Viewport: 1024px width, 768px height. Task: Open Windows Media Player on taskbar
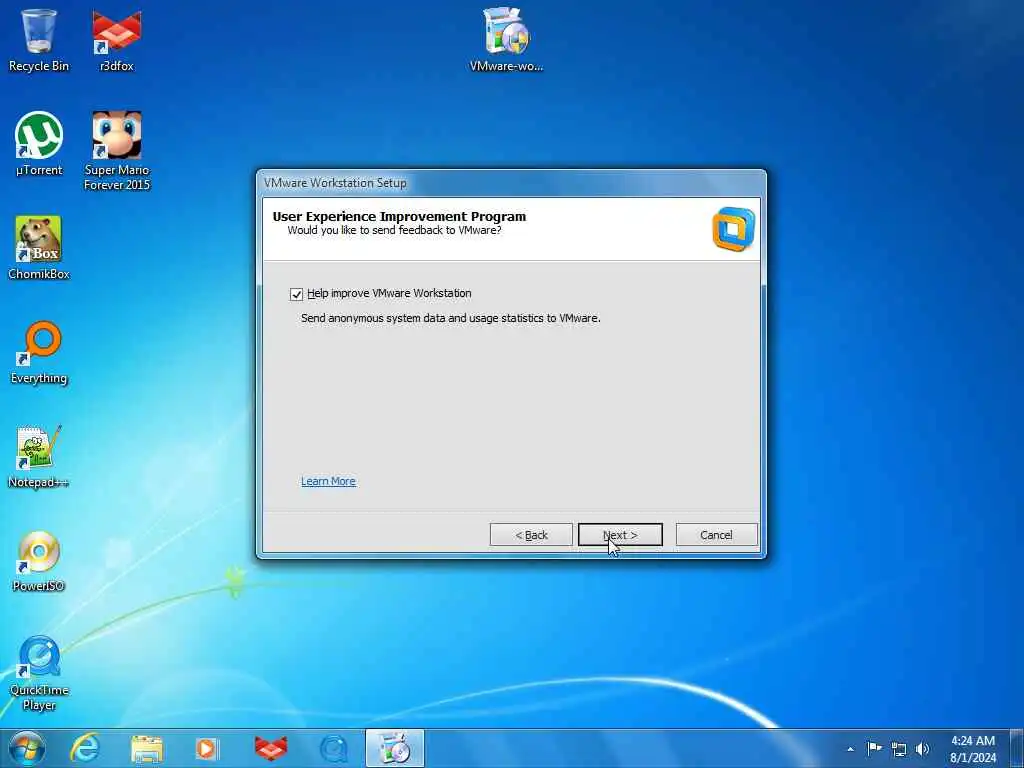click(208, 749)
